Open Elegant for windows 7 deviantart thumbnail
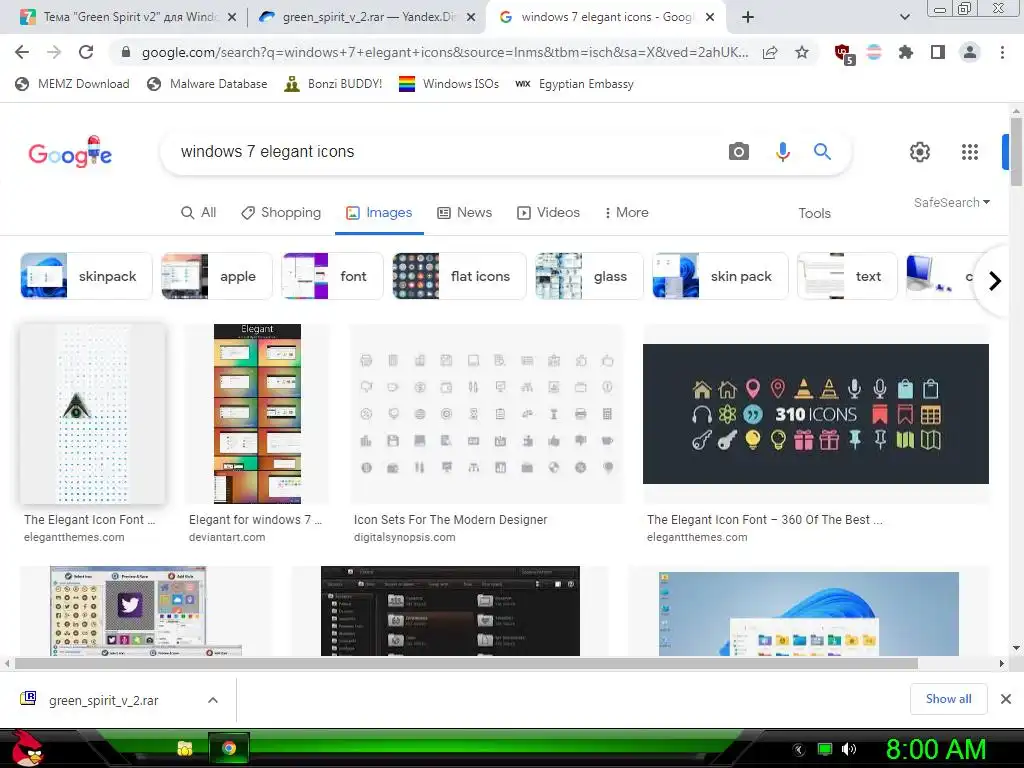1024x768 pixels. (257, 413)
